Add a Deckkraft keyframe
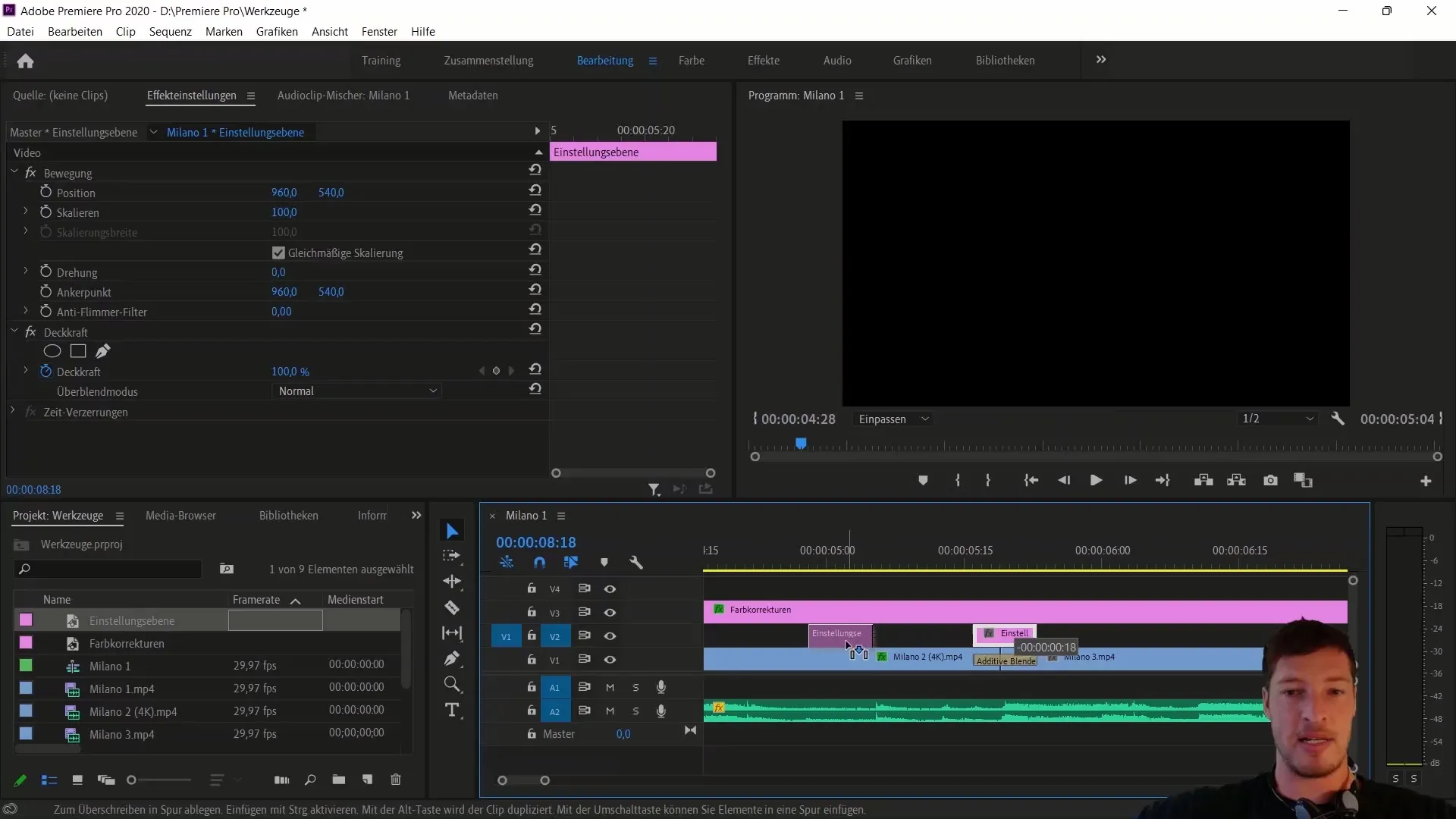The image size is (1456, 819). pyautogui.click(x=496, y=371)
